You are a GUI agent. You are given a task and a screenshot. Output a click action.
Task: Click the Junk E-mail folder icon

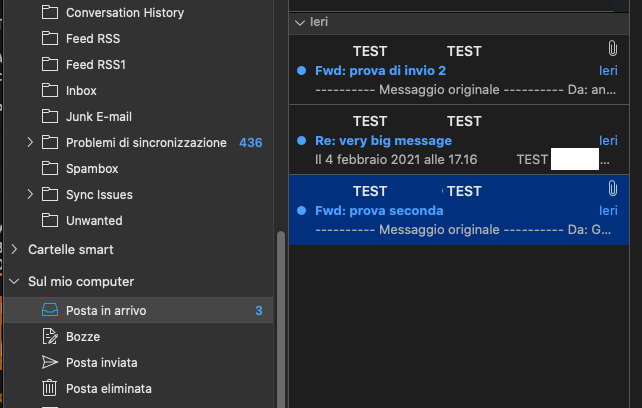click(x=50, y=117)
